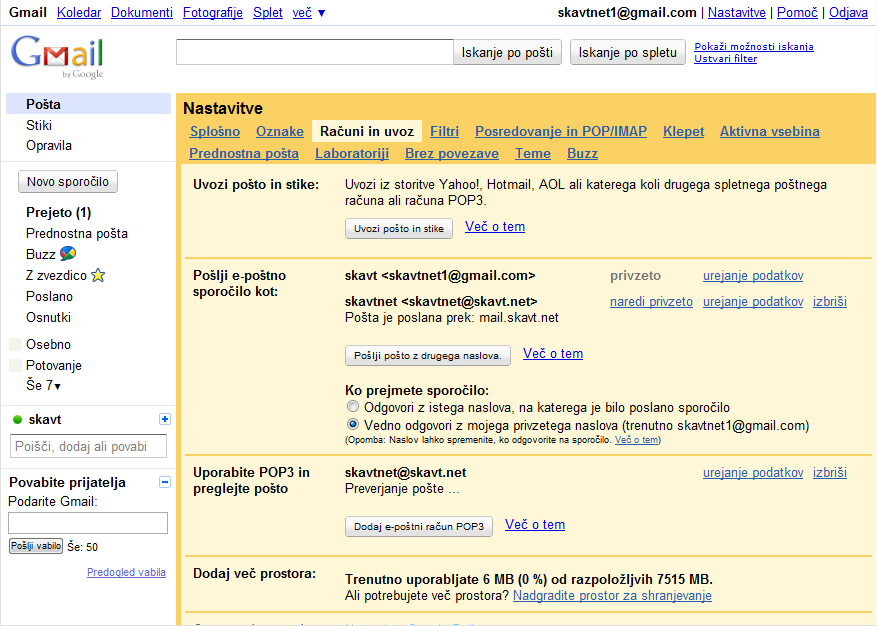Select 'Odgovori z istega naslova' radio button
The height and width of the screenshot is (626, 877).
tap(352, 406)
